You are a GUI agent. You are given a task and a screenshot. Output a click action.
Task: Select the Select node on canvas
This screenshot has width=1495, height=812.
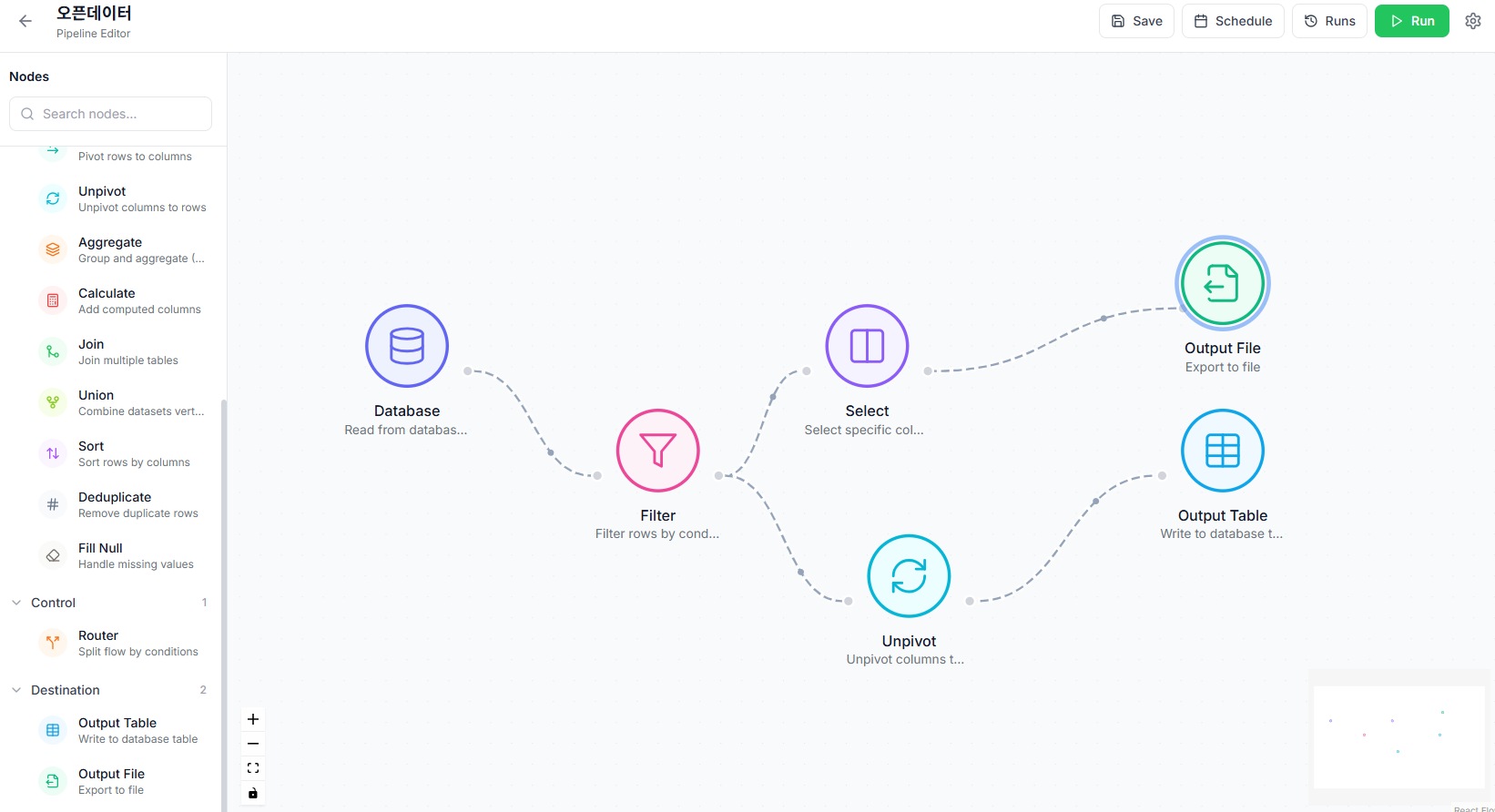coord(867,346)
